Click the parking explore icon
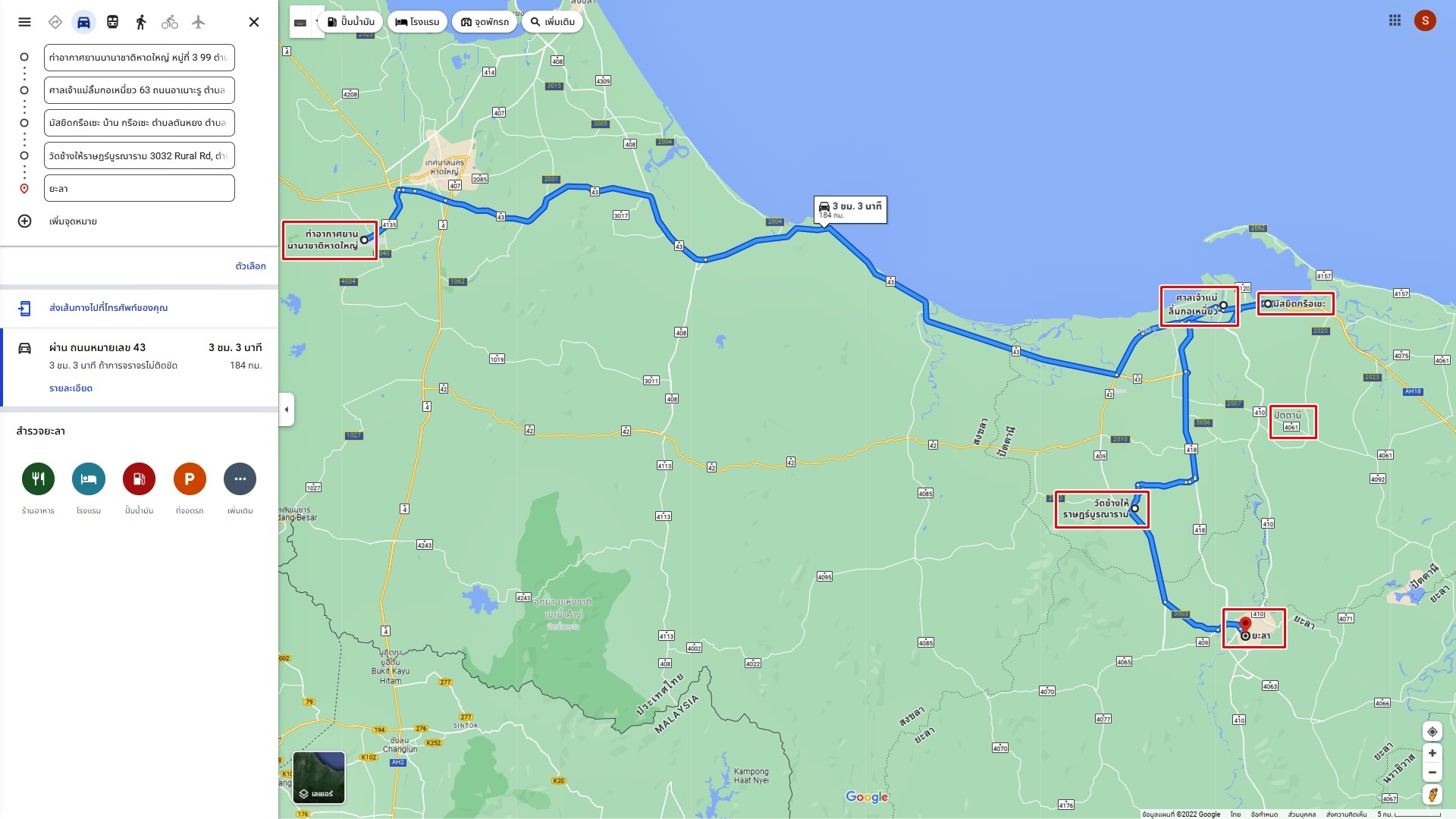This screenshot has width=1456, height=819. [190, 479]
